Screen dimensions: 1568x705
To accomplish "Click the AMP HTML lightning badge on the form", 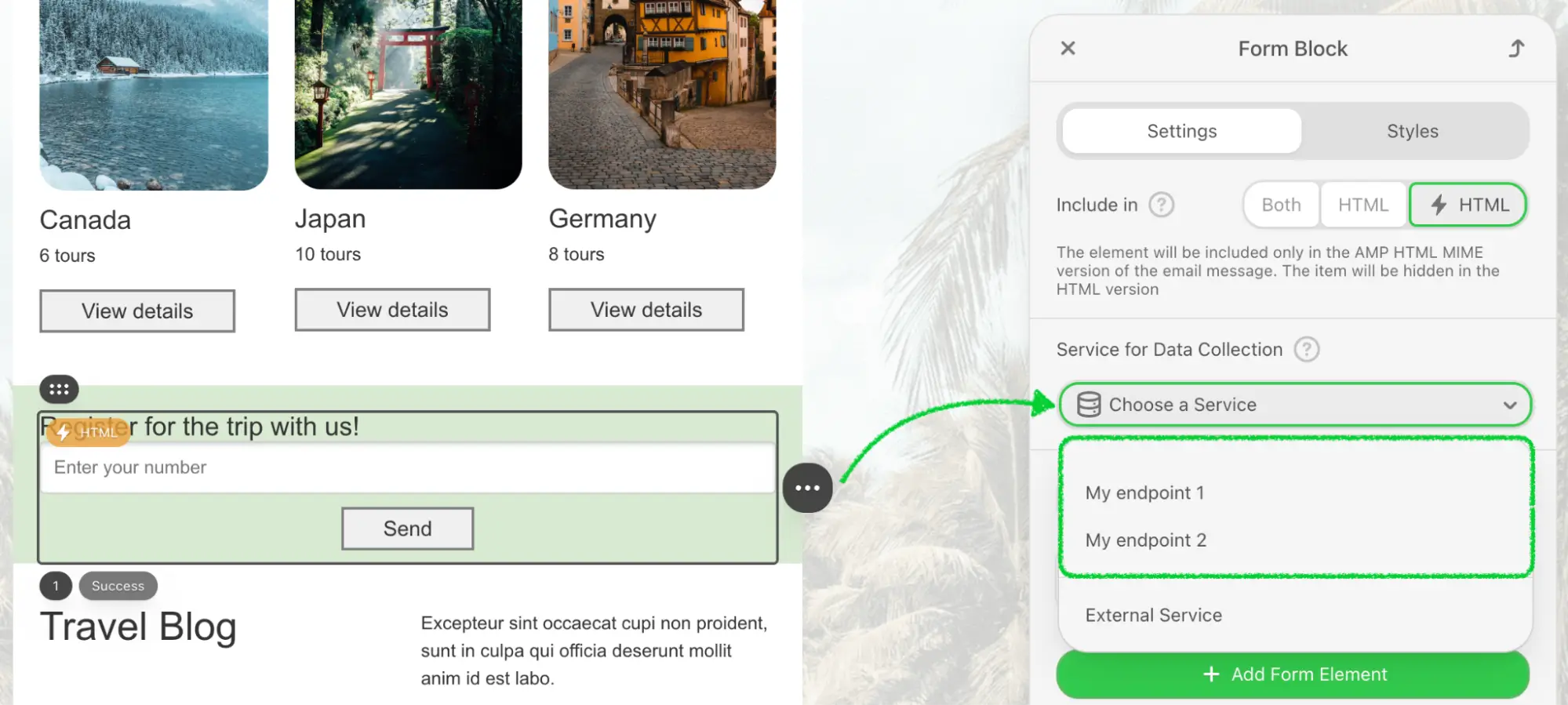I will [x=88, y=432].
